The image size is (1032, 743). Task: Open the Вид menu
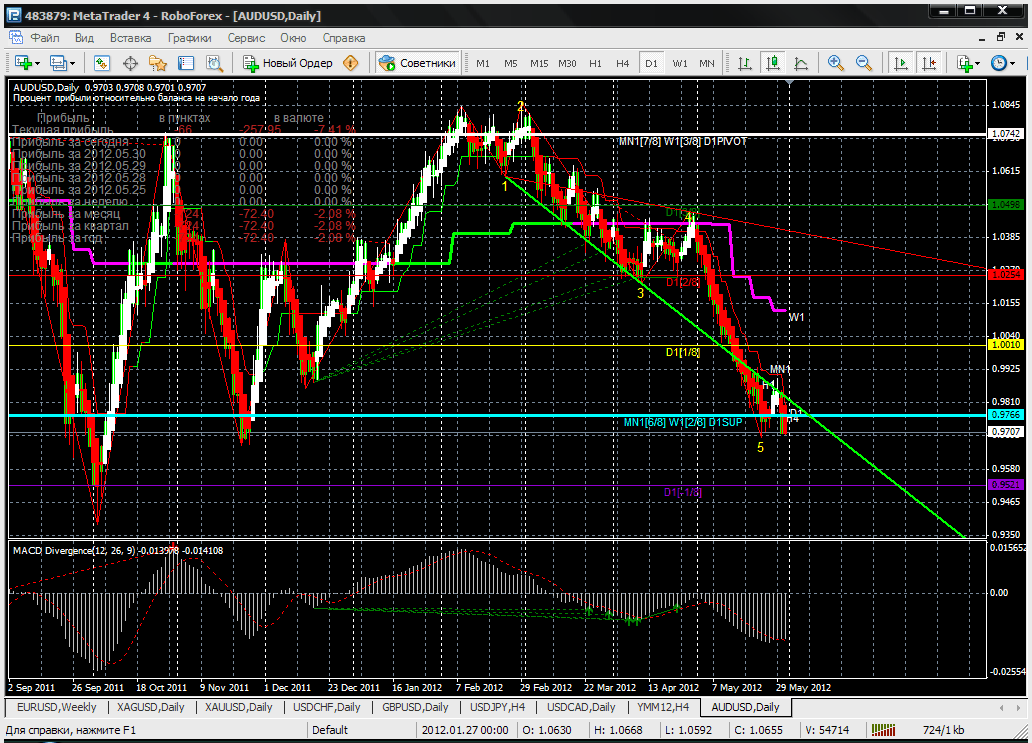pos(84,38)
